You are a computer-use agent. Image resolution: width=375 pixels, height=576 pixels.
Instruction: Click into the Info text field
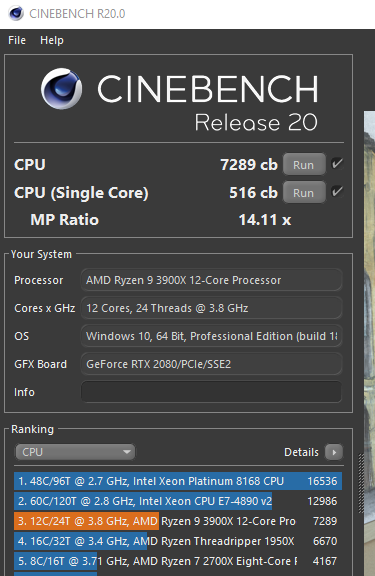coord(211,392)
